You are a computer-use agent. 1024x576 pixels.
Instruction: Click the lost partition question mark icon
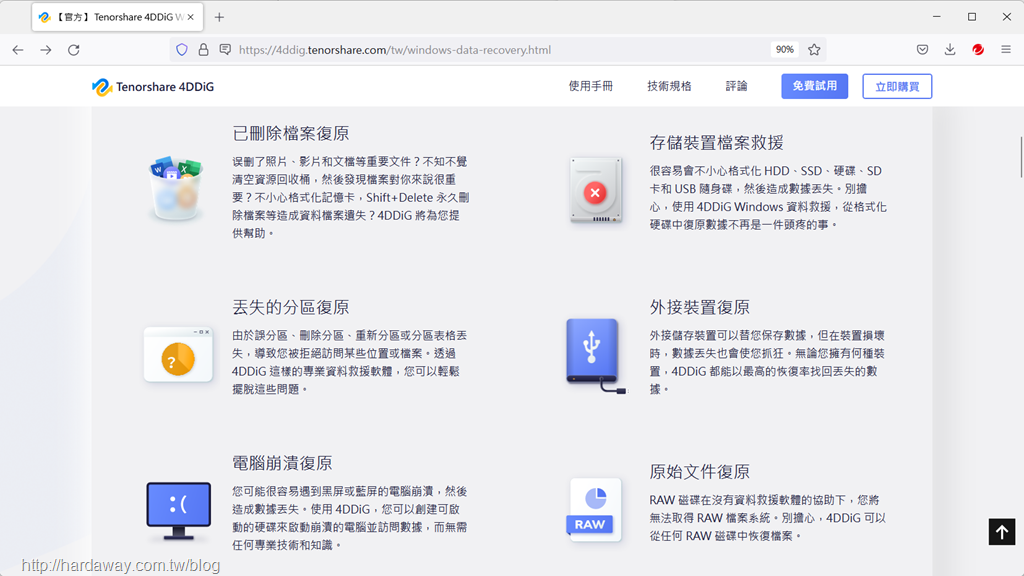pos(178,355)
